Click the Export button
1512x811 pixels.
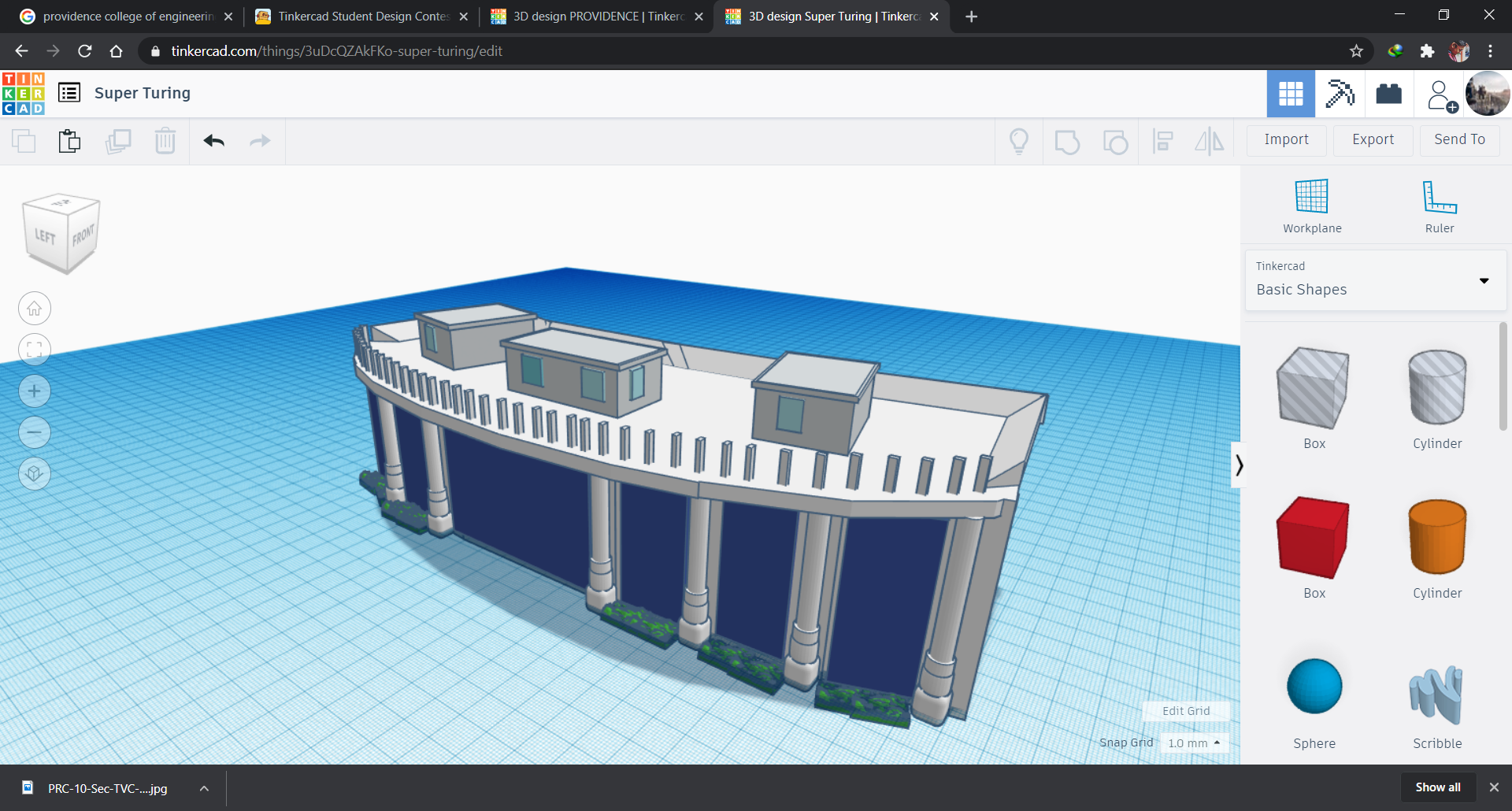click(1373, 140)
